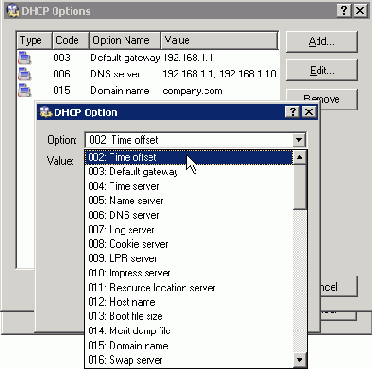Screen dimensions: 372x369
Task: Click the DHCP Options window title icon
Action: coord(13,11)
